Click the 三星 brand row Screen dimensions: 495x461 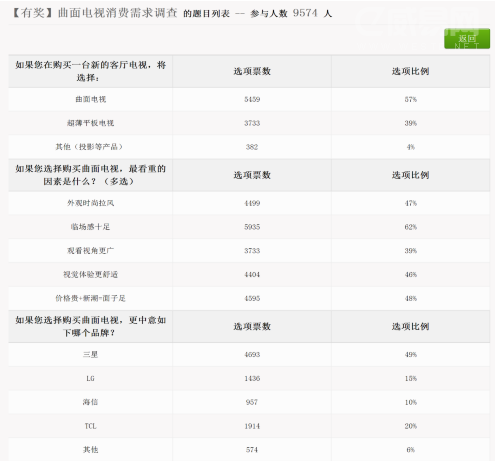click(249, 355)
